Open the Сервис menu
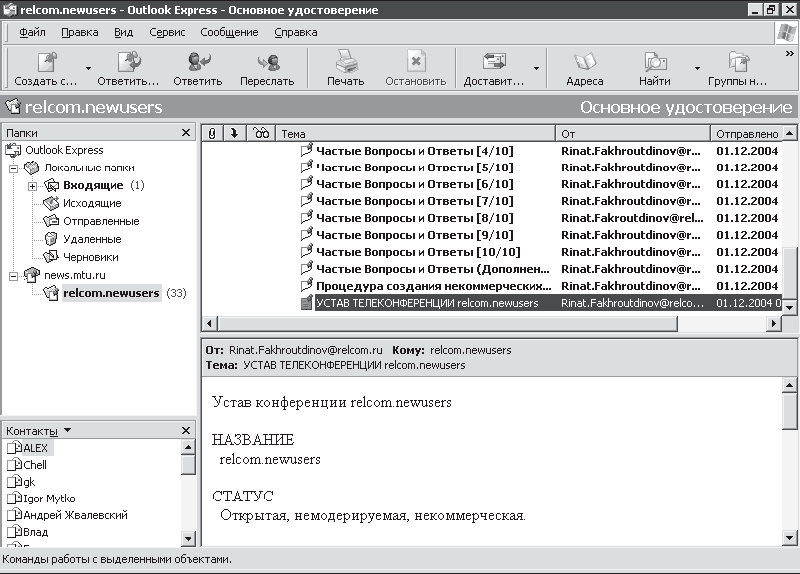This screenshot has height=574, width=800. (167, 32)
